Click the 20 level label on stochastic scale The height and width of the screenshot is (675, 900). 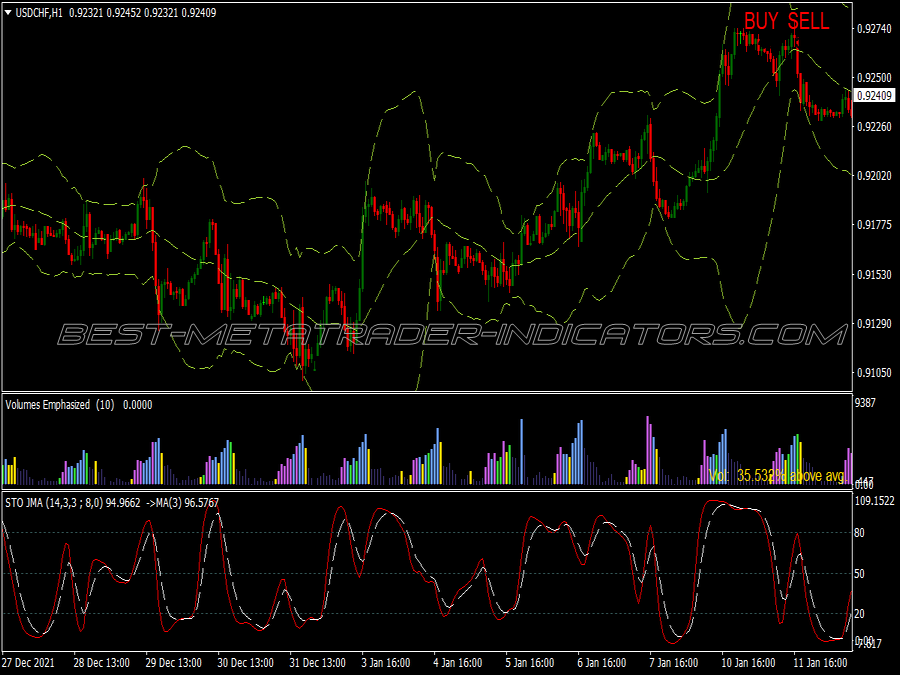point(859,614)
